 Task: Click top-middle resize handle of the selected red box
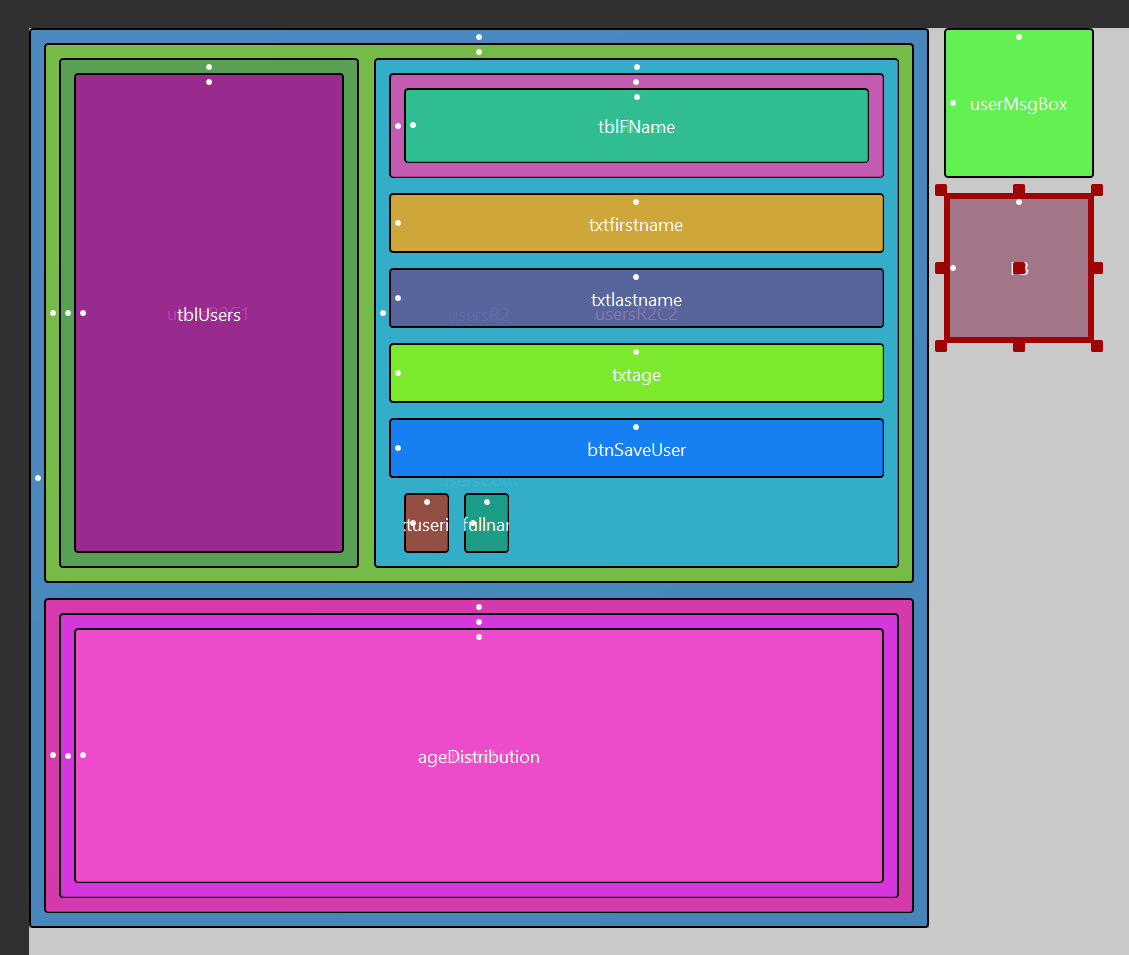point(1019,190)
